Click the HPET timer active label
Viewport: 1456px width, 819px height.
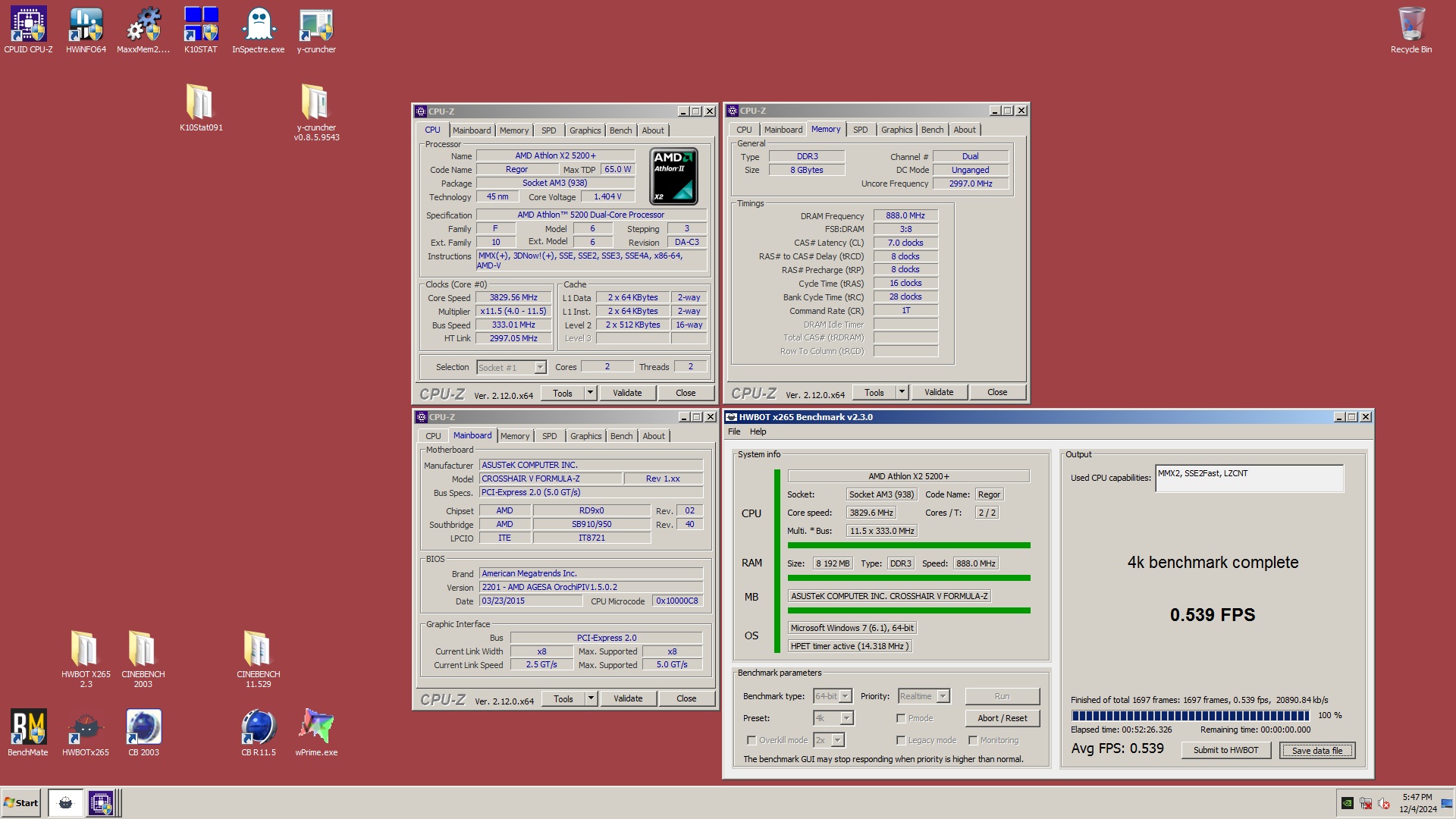tap(849, 646)
